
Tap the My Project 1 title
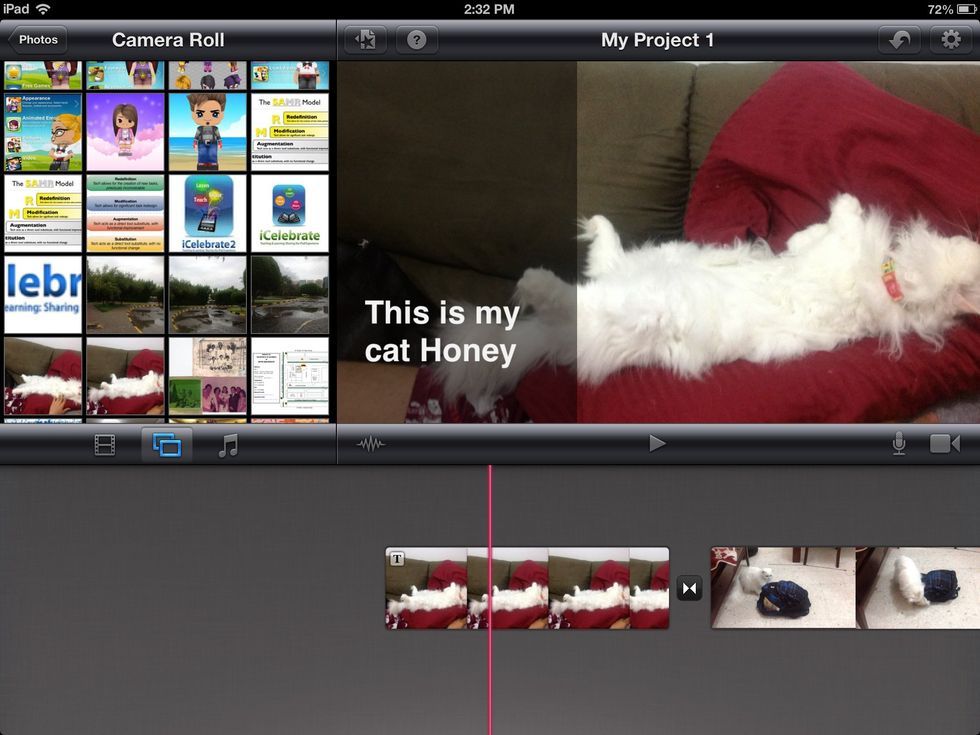[657, 40]
